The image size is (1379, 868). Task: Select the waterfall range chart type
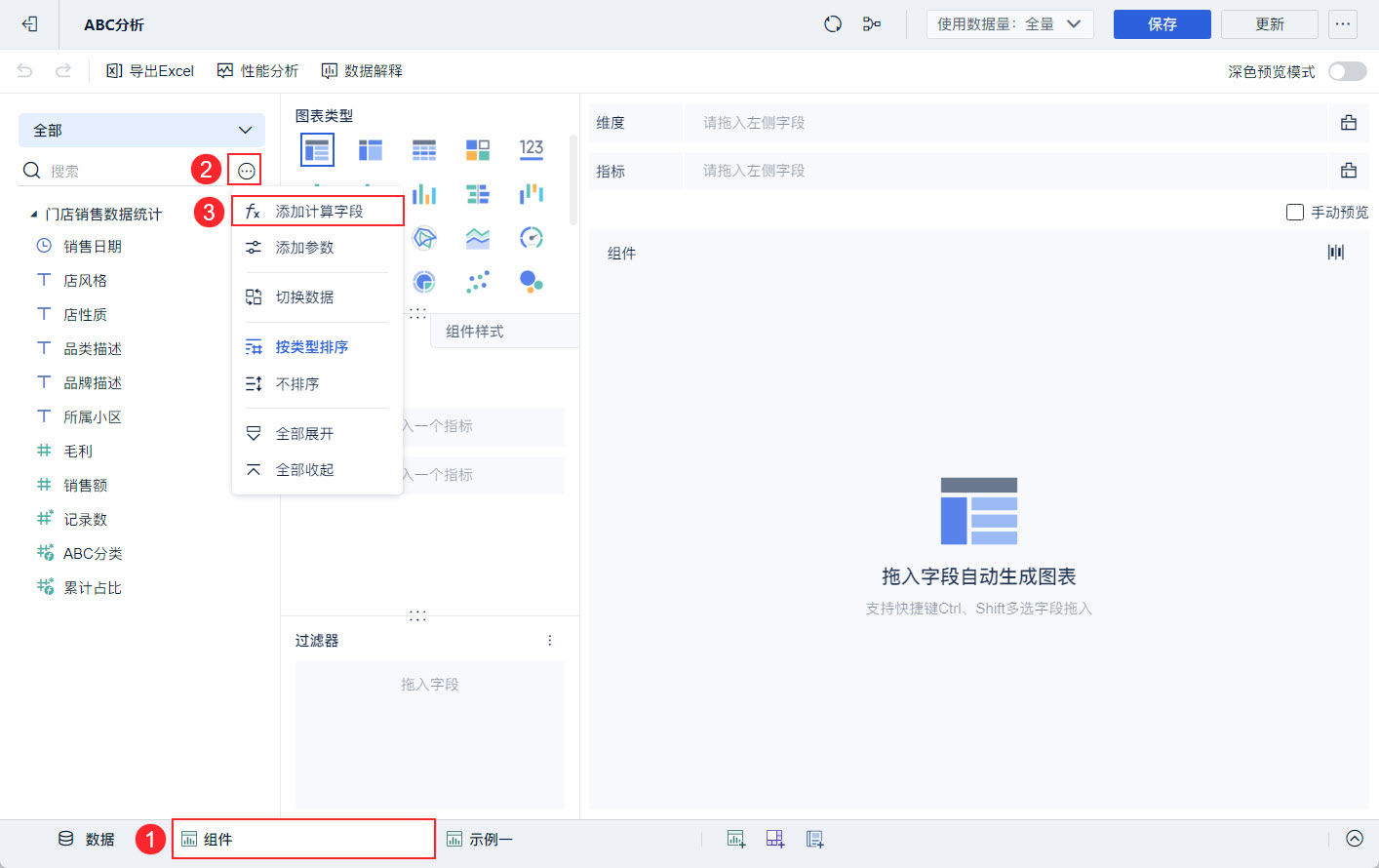[532, 194]
